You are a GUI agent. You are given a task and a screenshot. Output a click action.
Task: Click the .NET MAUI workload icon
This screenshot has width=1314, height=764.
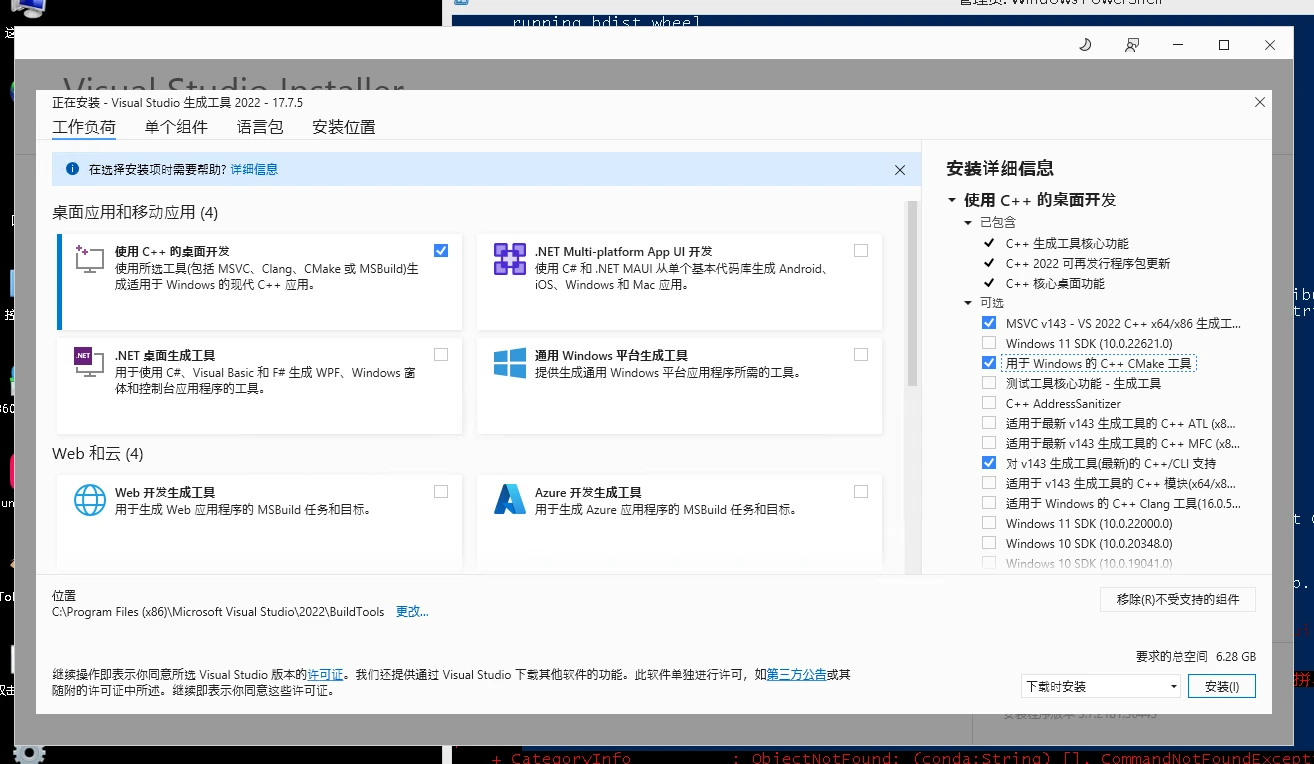(510, 259)
